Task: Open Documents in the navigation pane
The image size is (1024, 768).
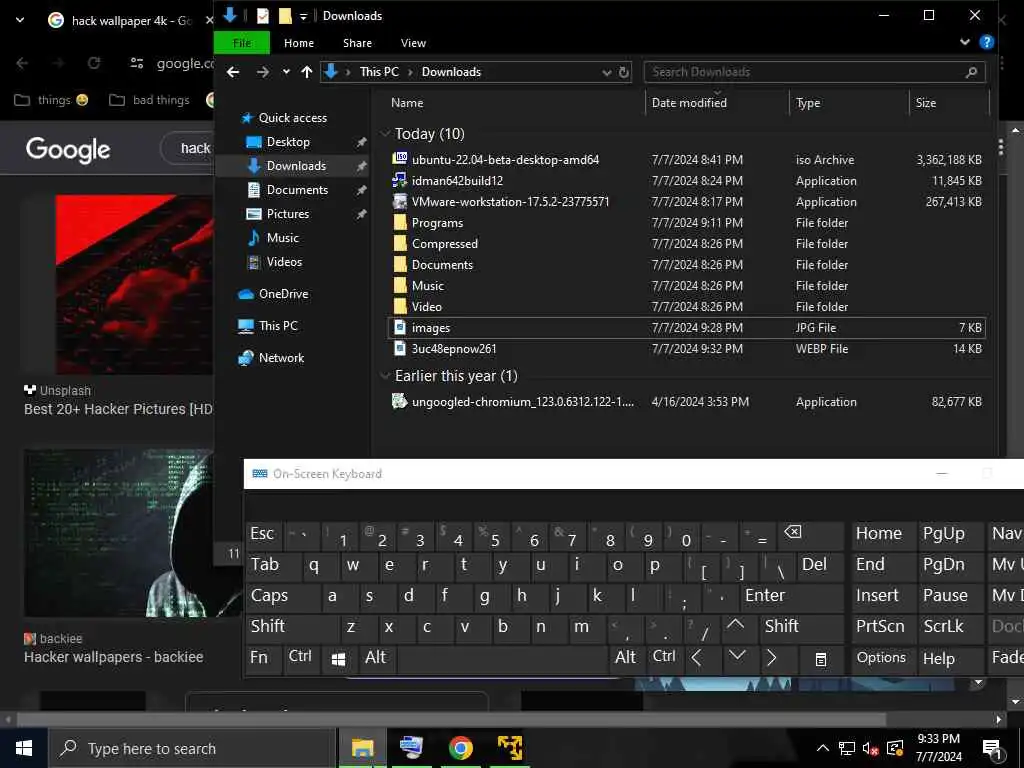Action: [297, 190]
